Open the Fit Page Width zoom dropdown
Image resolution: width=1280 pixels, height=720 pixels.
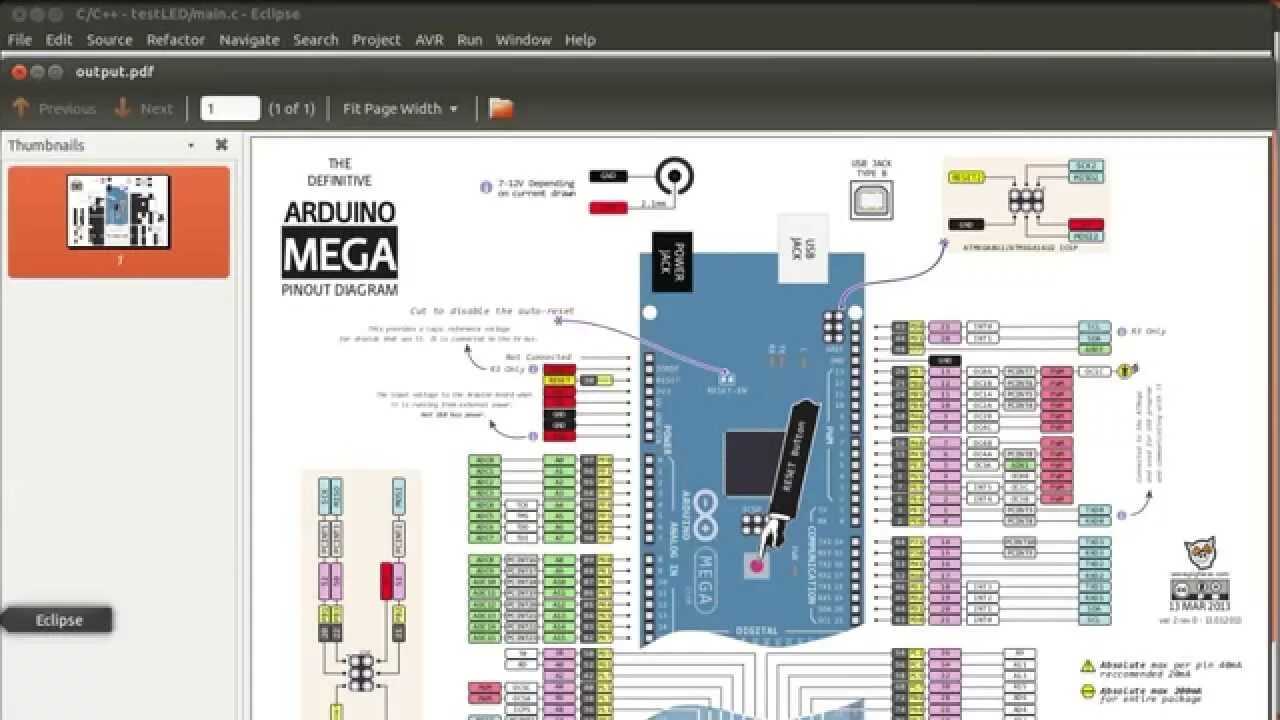click(x=400, y=108)
